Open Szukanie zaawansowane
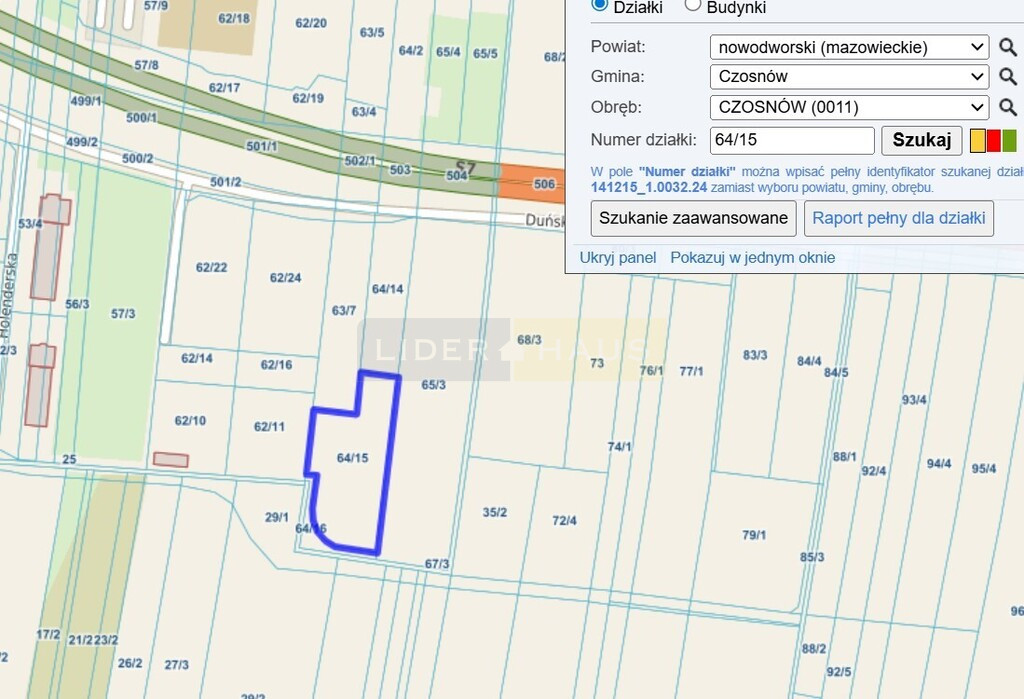The width and height of the screenshot is (1024, 699). [x=693, y=218]
